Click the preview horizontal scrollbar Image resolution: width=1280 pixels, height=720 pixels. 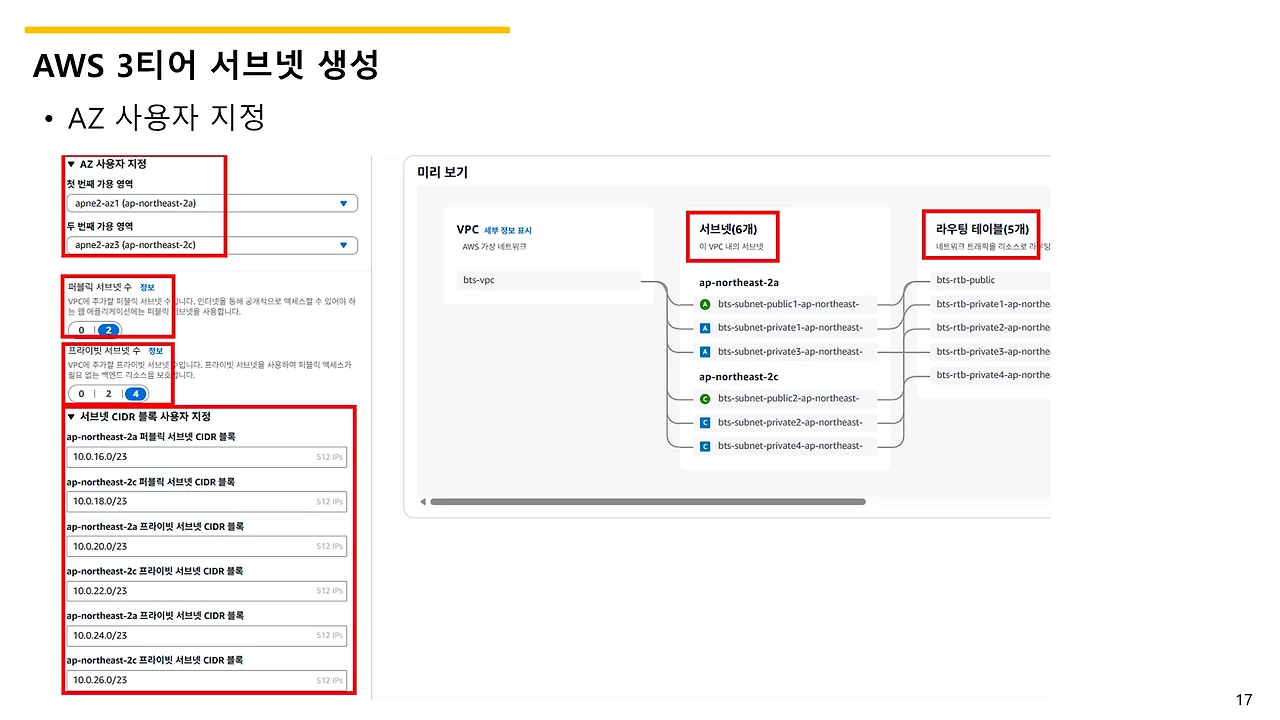click(647, 502)
